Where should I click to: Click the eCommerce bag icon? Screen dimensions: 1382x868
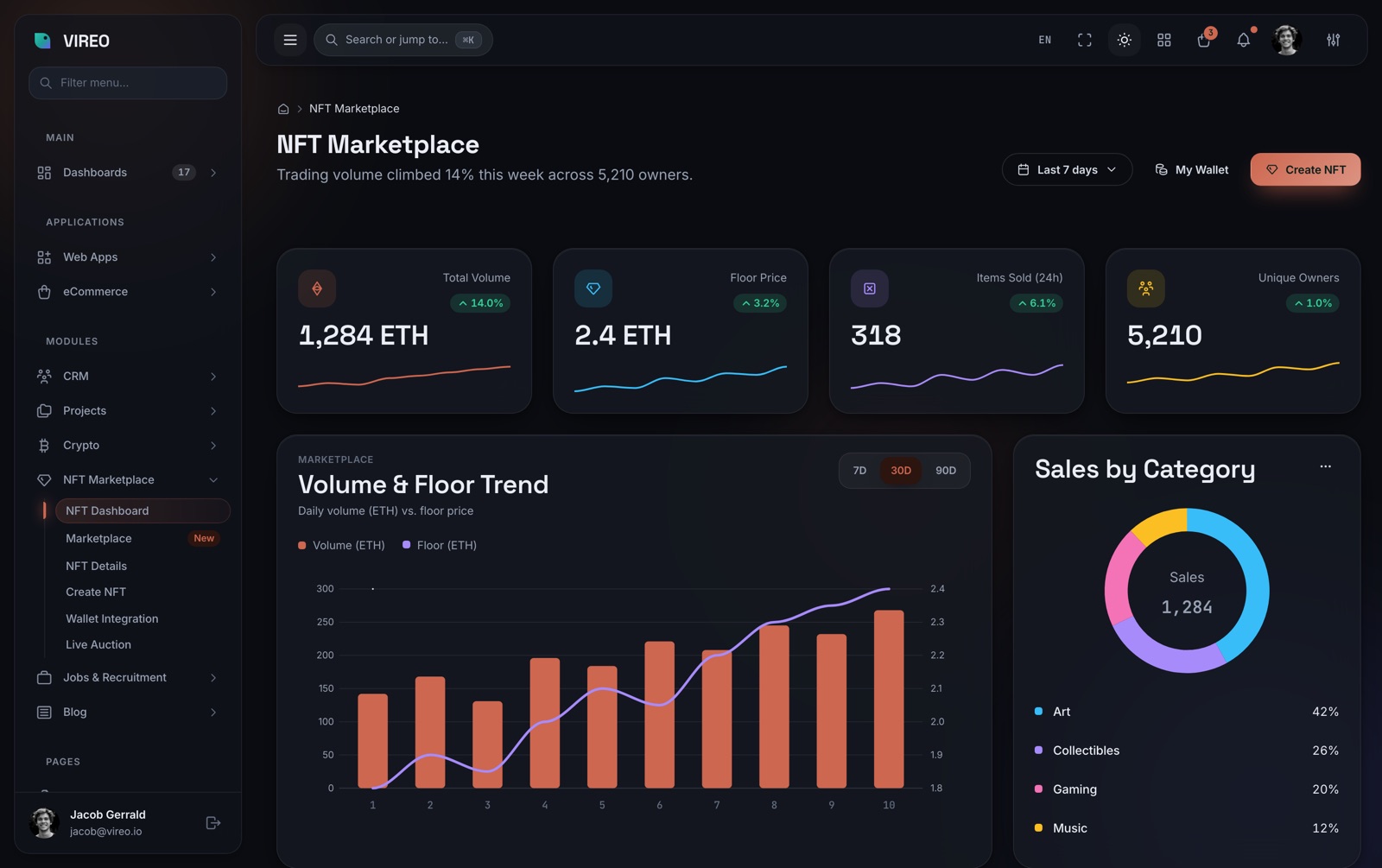(44, 292)
